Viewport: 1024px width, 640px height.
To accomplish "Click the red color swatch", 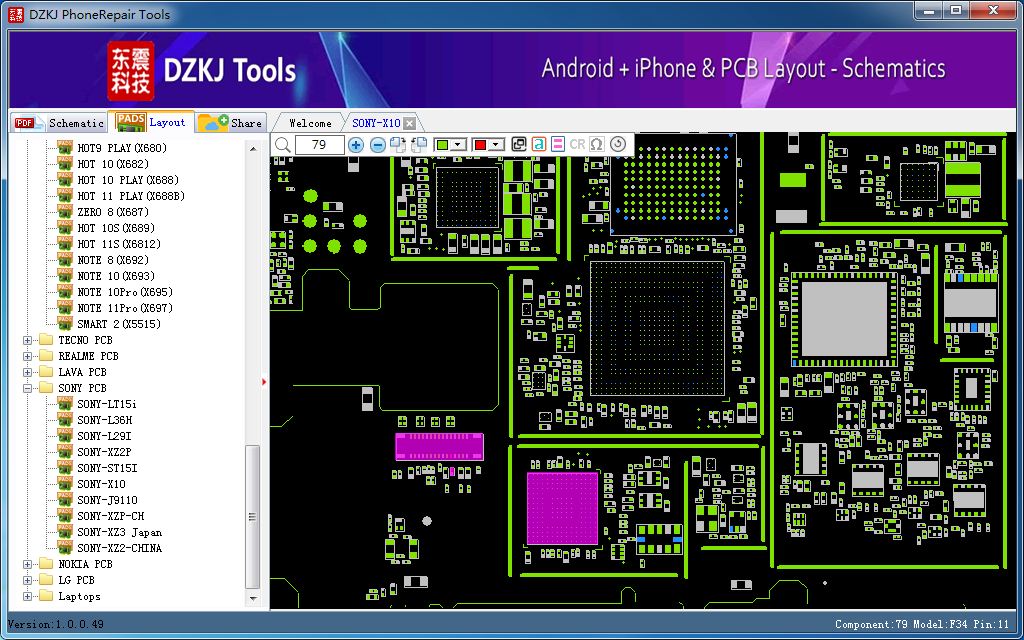I will tap(481, 145).
